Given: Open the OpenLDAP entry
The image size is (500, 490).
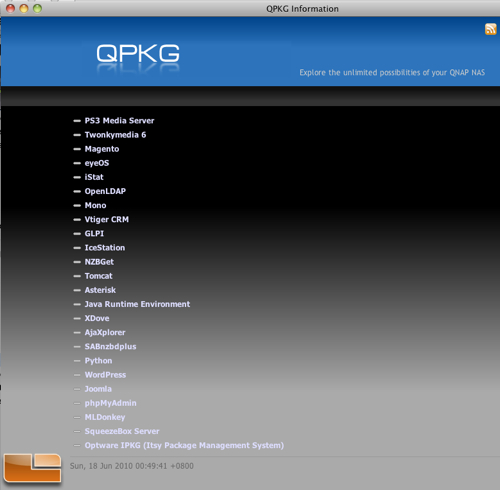Looking at the screenshot, I should tap(105, 191).
